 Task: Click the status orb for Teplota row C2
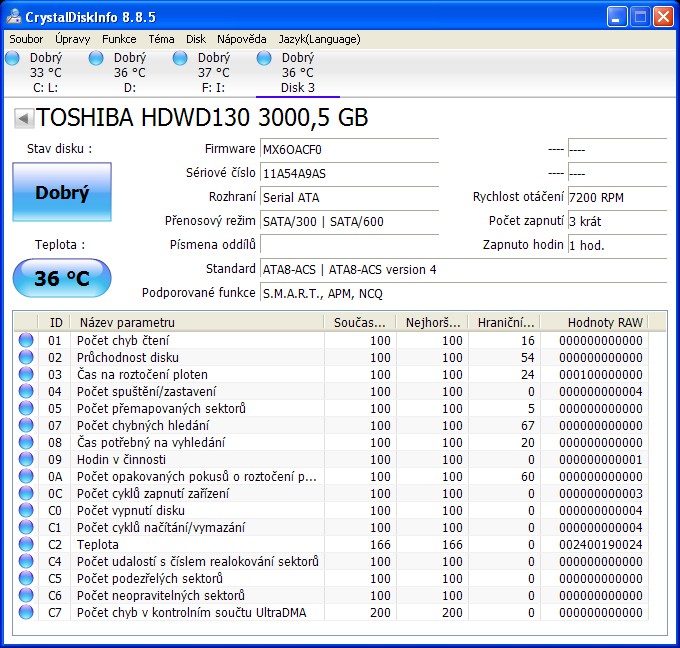pos(26,545)
